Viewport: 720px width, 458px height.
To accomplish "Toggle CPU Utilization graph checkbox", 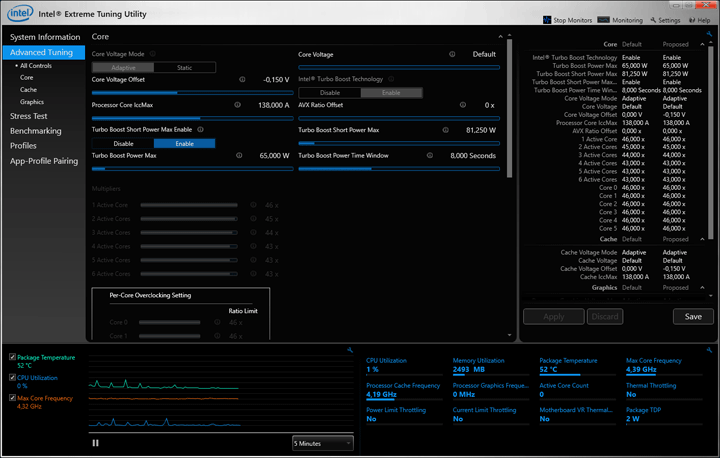I will pos(11,378).
